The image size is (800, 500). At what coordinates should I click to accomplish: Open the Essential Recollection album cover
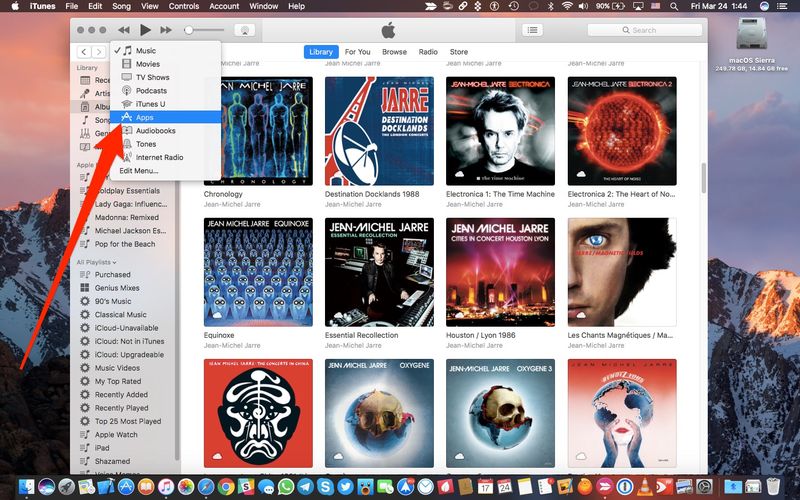(379, 272)
